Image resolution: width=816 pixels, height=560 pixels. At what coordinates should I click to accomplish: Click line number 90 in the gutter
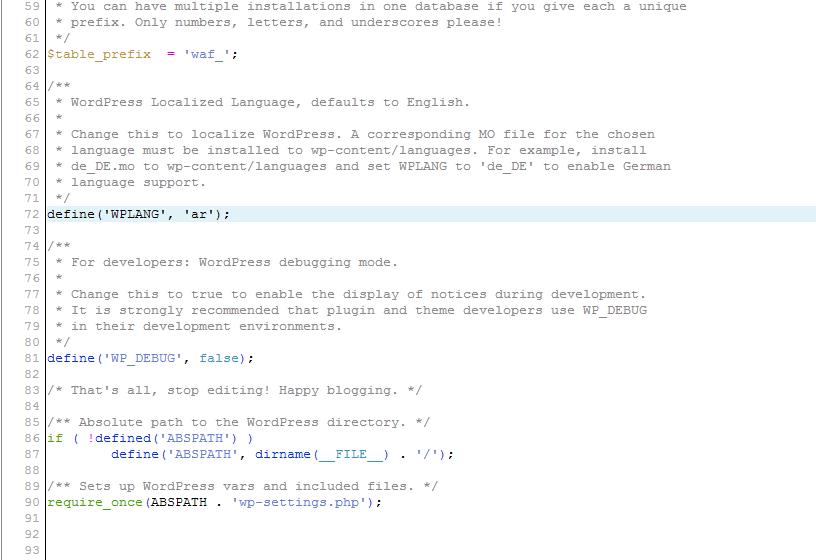click(x=30, y=502)
